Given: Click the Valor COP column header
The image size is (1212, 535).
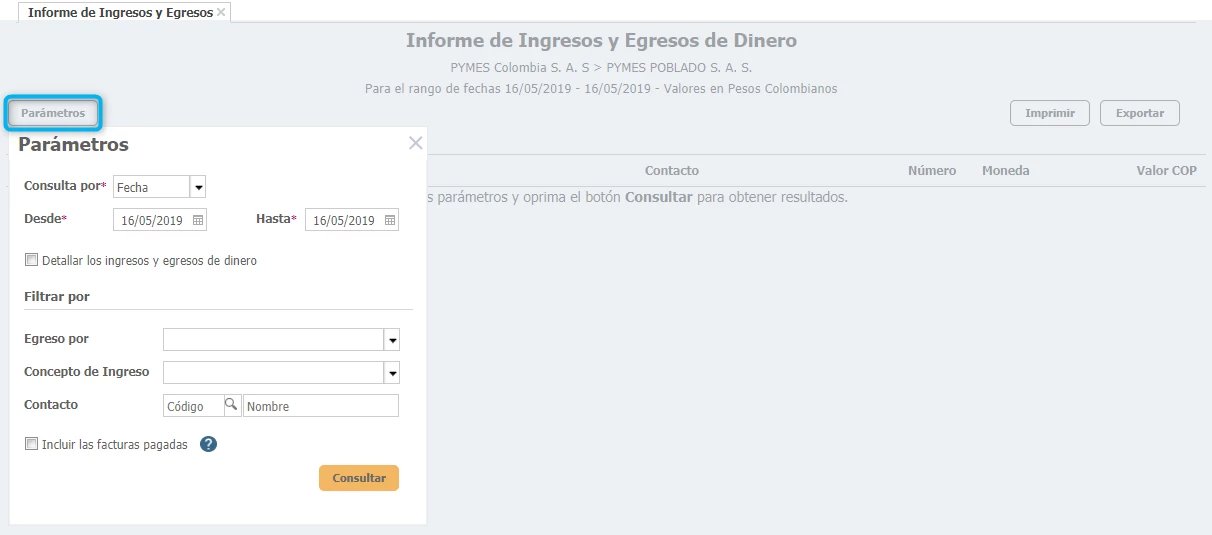Looking at the screenshot, I should (1166, 171).
